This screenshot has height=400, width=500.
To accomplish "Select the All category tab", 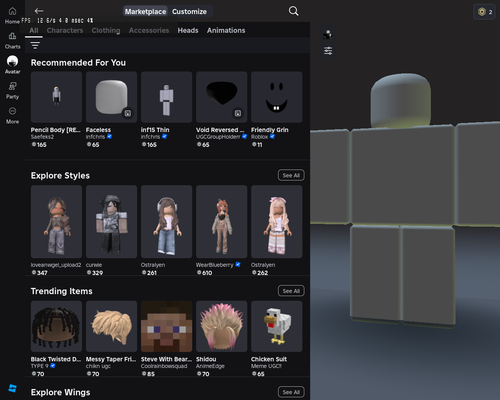I will coord(34,30).
